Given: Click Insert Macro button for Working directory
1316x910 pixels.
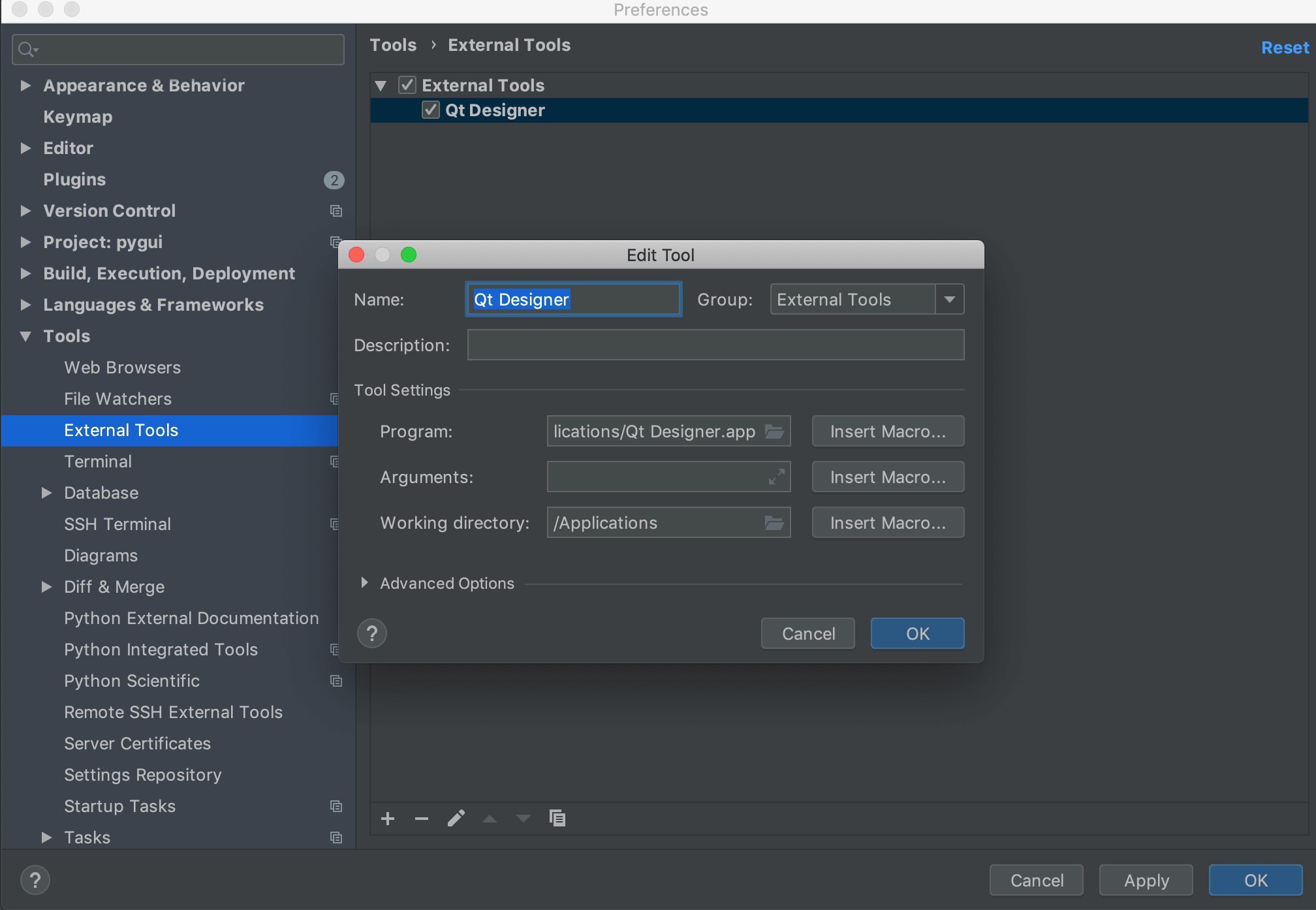Looking at the screenshot, I should click(888, 523).
